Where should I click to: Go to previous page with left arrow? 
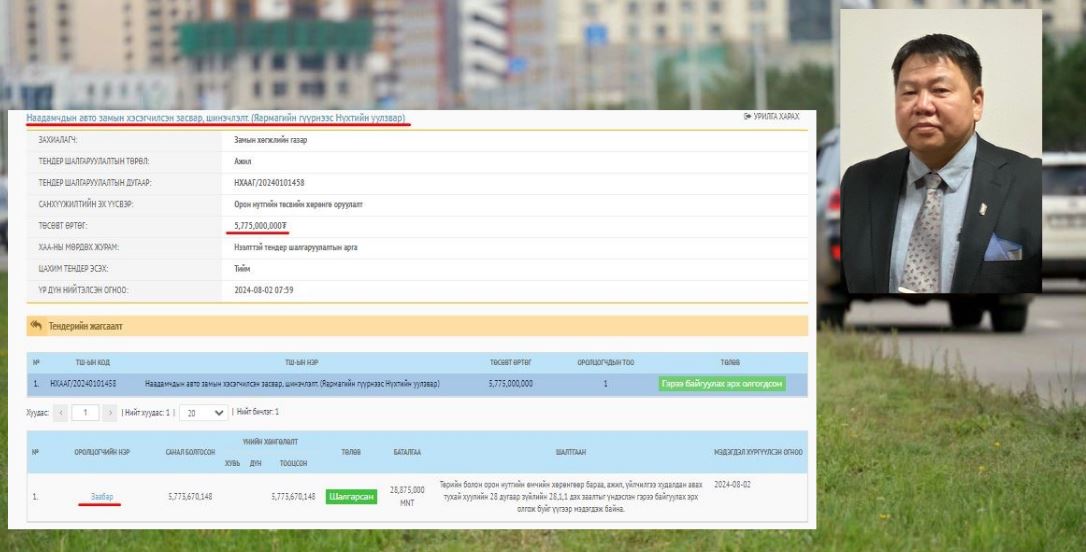tap(60, 412)
